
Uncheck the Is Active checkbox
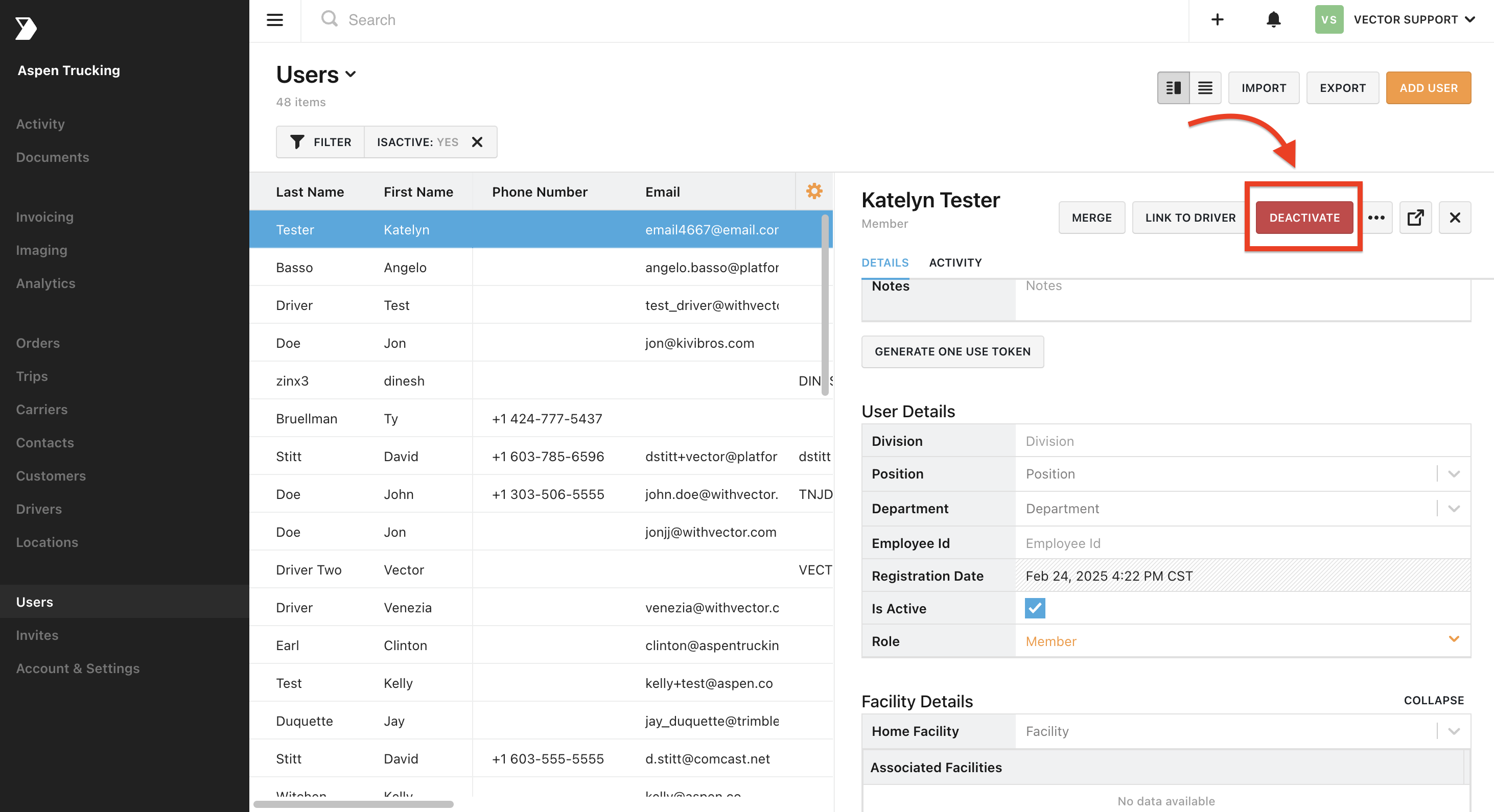click(1035, 609)
